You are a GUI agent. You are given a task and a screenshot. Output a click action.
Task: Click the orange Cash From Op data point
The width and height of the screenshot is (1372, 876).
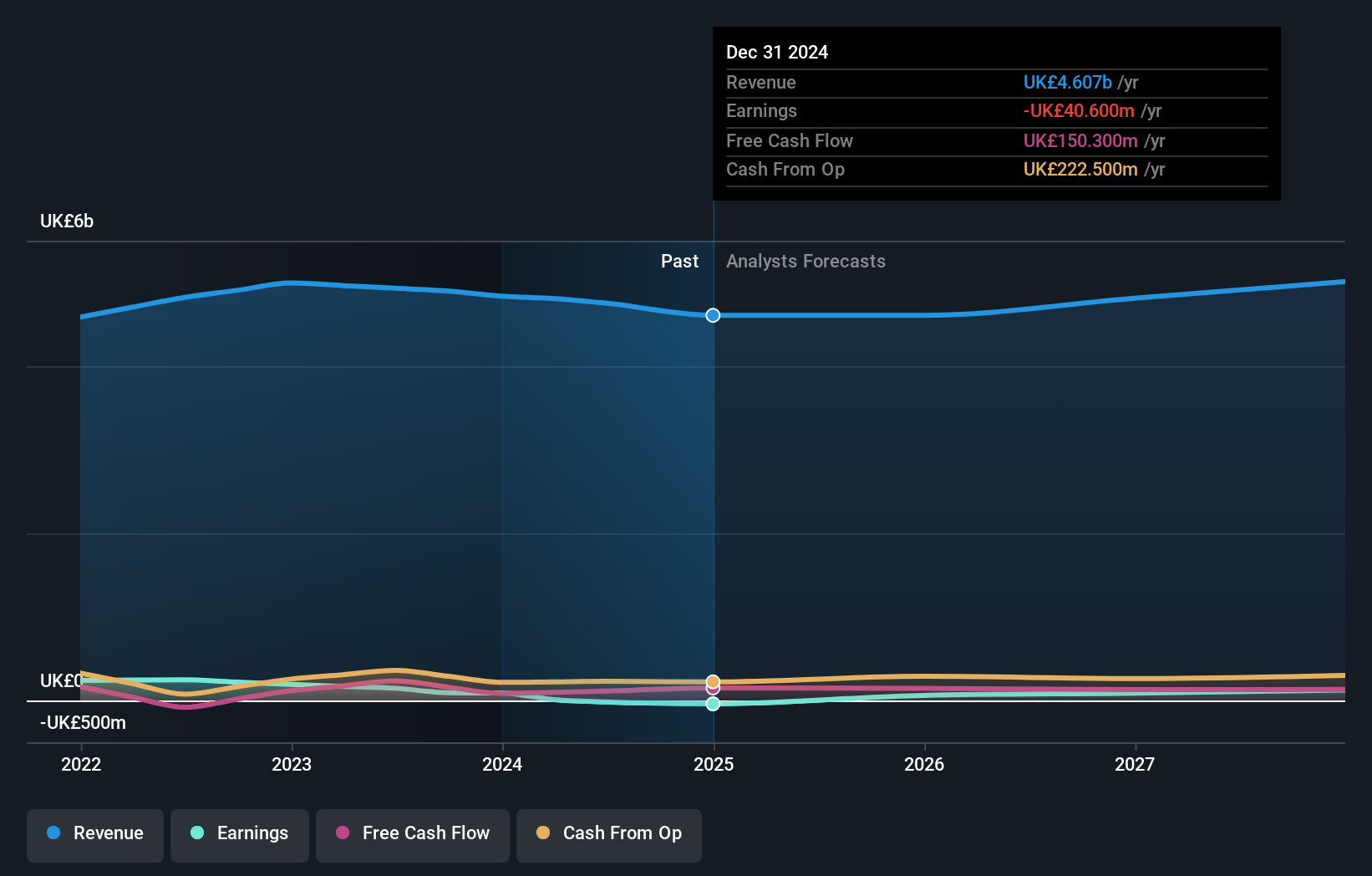(713, 682)
